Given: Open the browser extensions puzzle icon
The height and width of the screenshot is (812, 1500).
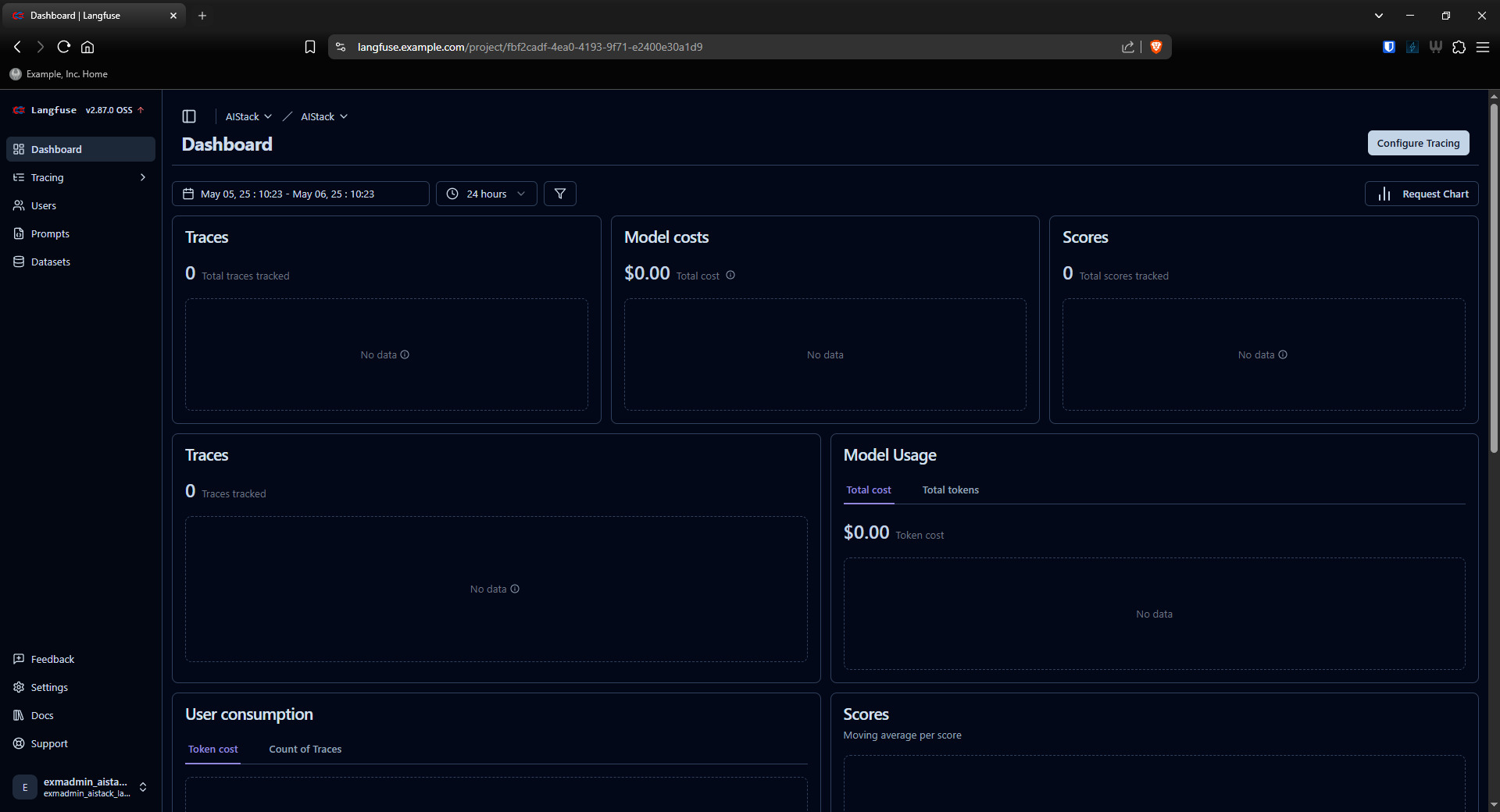Looking at the screenshot, I should coord(1459,47).
